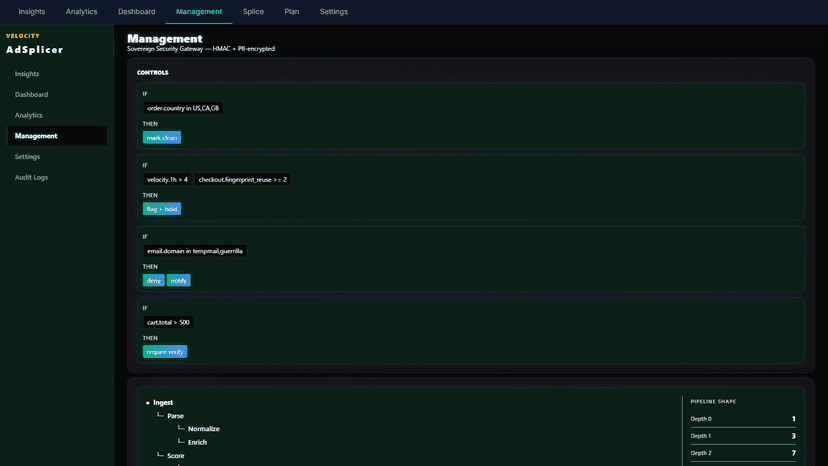Select the Parse tree node
Image resolution: width=828 pixels, height=466 pixels.
coord(175,416)
